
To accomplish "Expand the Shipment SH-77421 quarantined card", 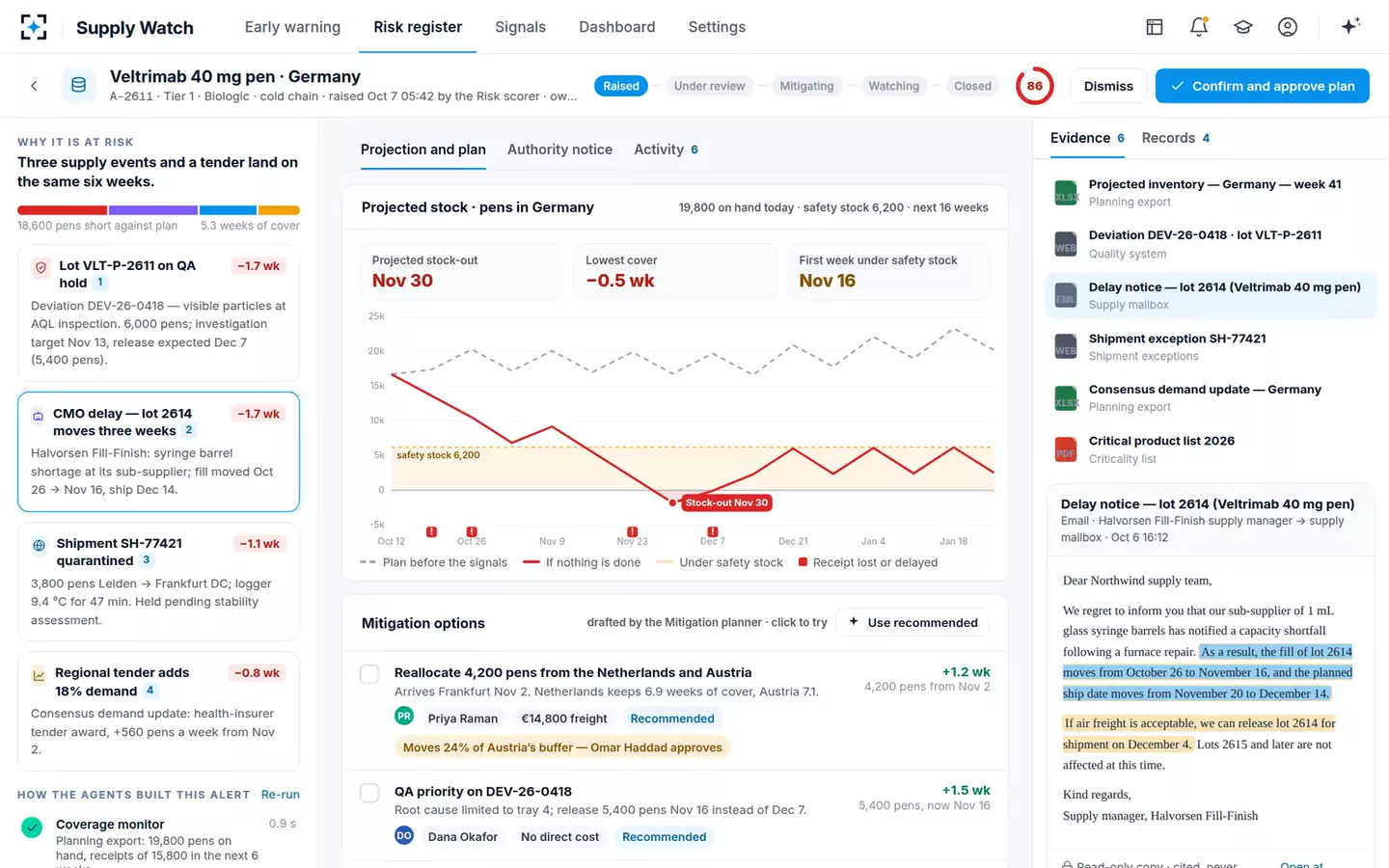I will coord(158,582).
